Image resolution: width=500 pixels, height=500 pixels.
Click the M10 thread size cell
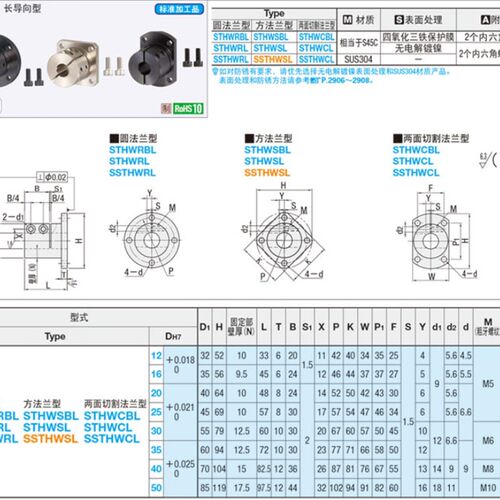pos(488,488)
